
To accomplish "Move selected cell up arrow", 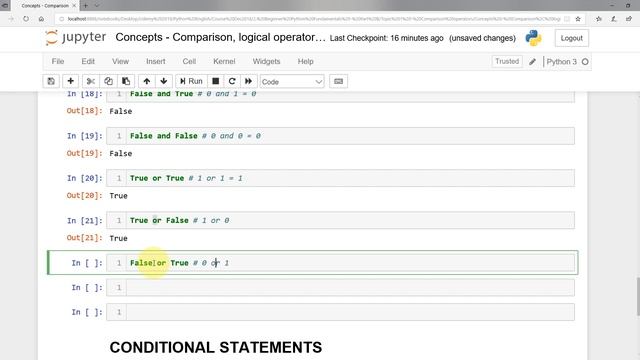I will click(x=147, y=81).
